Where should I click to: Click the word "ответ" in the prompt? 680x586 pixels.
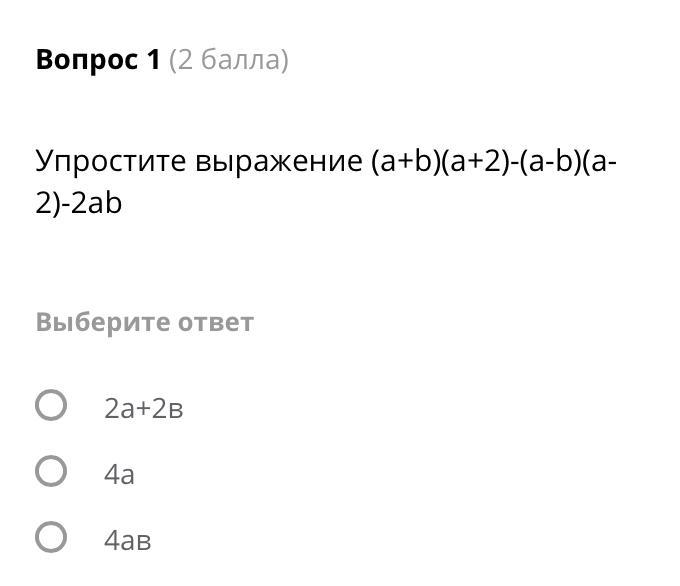point(216,322)
